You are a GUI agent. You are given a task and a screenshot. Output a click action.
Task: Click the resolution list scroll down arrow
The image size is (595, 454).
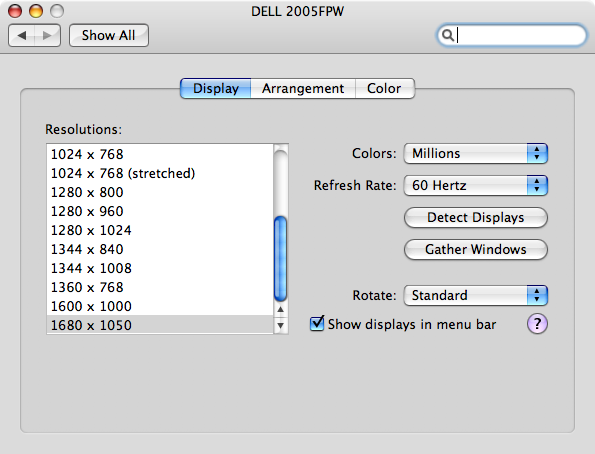pyautogui.click(x=280, y=325)
